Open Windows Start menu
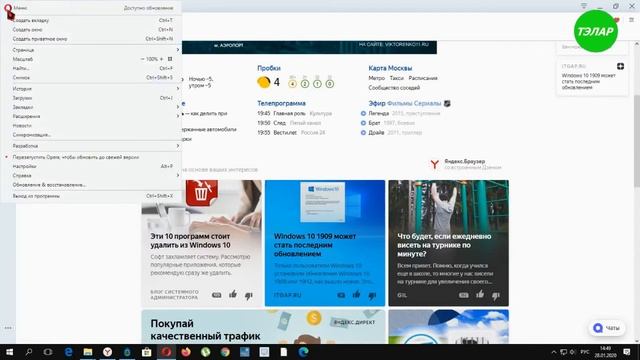 tap(9, 352)
